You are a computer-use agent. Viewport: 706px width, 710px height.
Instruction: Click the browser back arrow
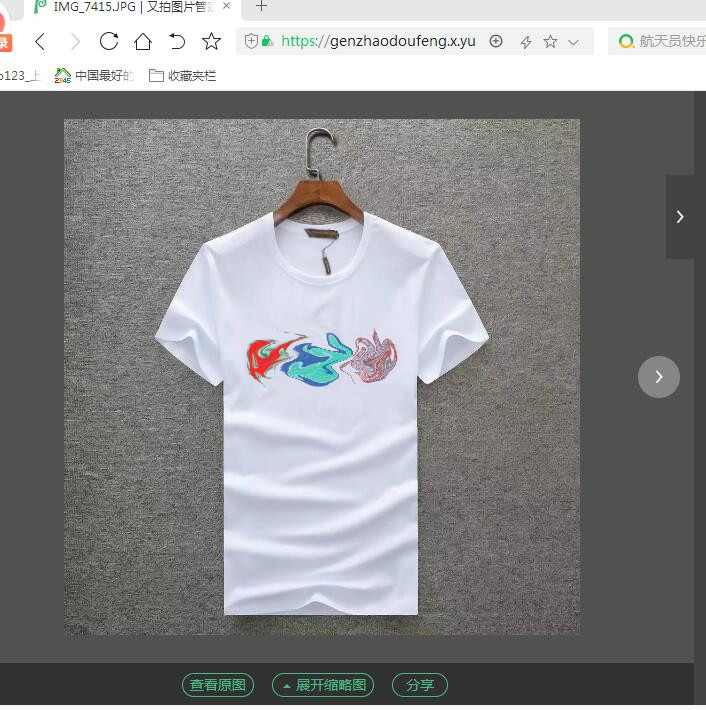coord(40,41)
